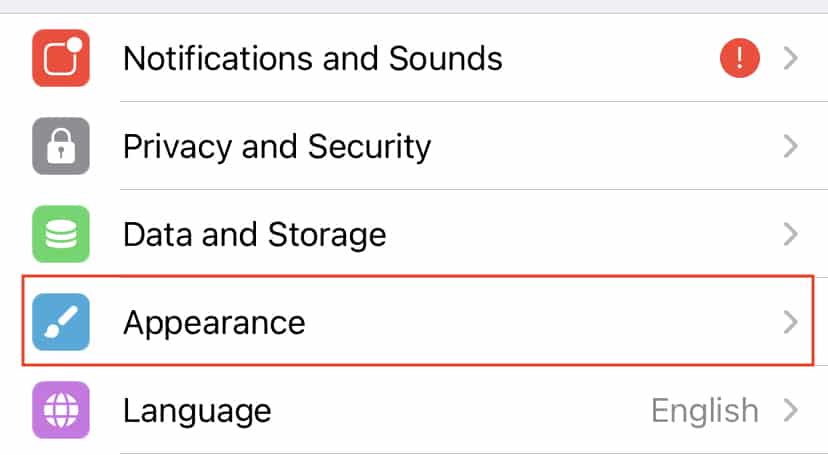This screenshot has width=828, height=455.
Task: Tap blank area of Data and Storage row
Action: pos(581,234)
